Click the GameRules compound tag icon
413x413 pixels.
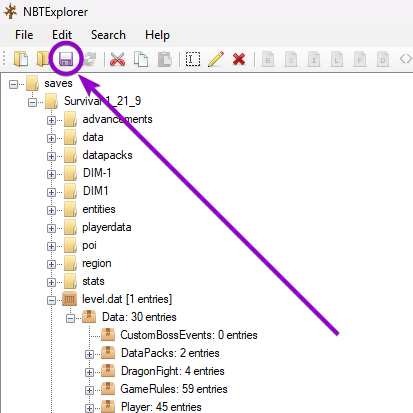108,389
